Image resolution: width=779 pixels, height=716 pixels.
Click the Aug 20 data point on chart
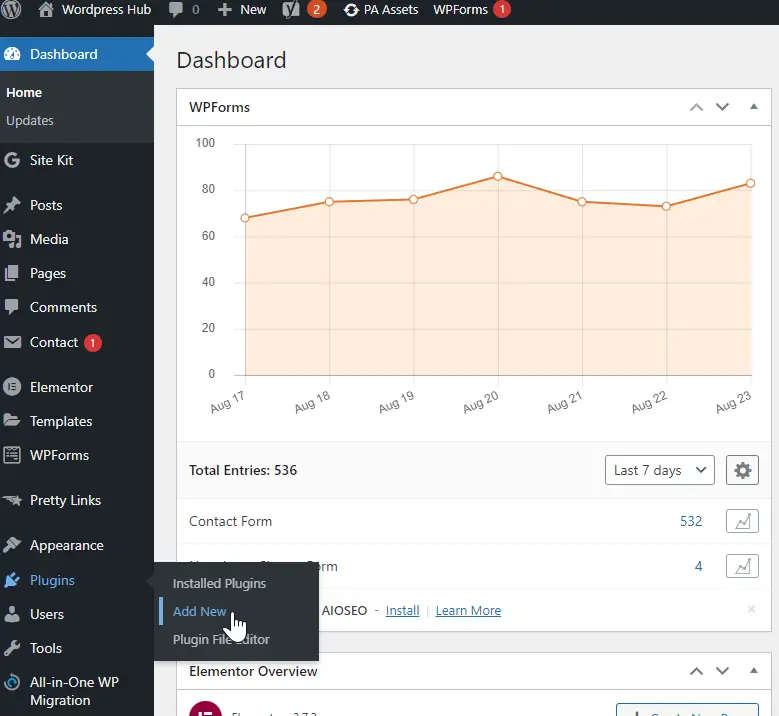pyautogui.click(x=498, y=176)
